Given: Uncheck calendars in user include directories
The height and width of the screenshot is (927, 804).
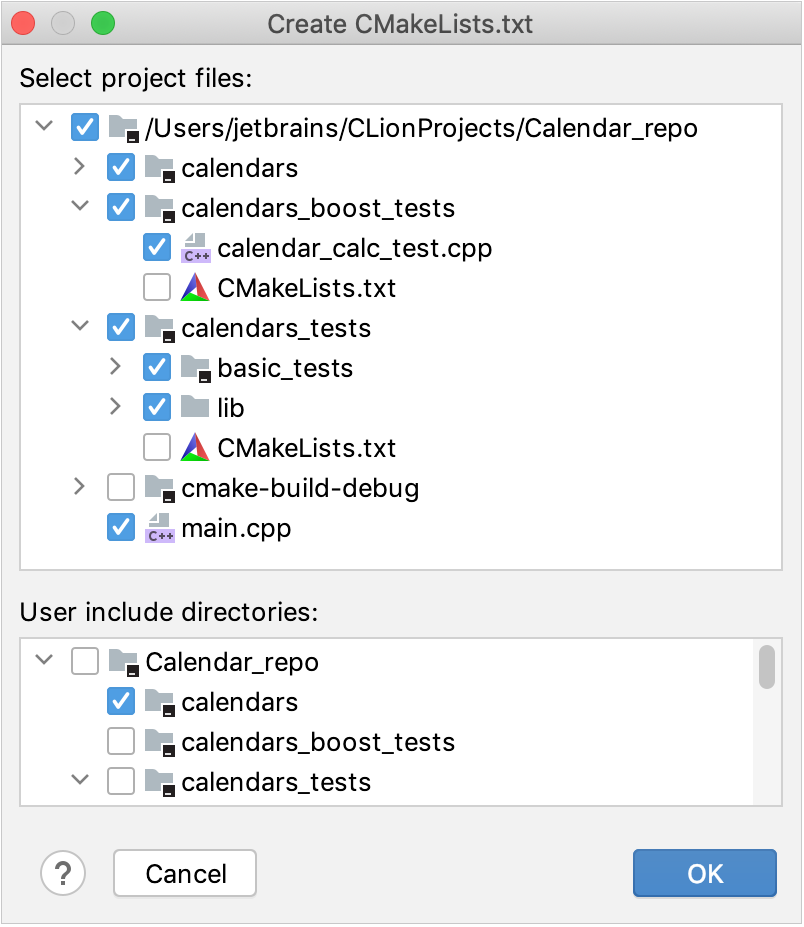Looking at the screenshot, I should tap(120, 701).
